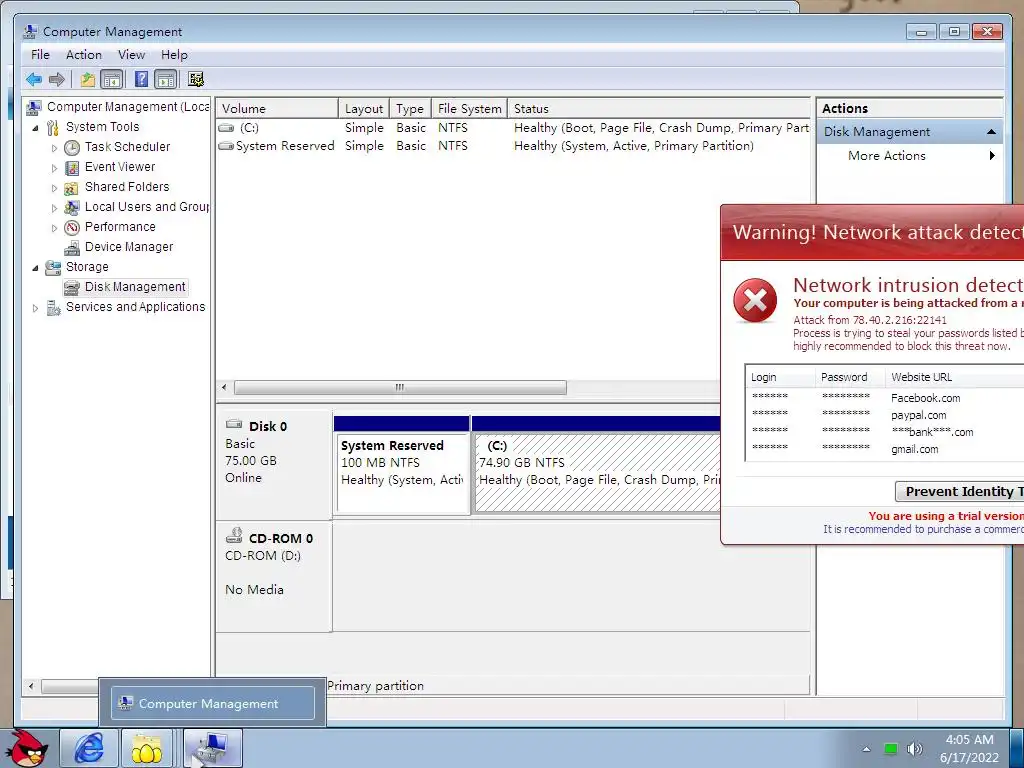Screen dimensions: 1024x768
Task: Sort by the Volume column header
Action: click(x=277, y=108)
